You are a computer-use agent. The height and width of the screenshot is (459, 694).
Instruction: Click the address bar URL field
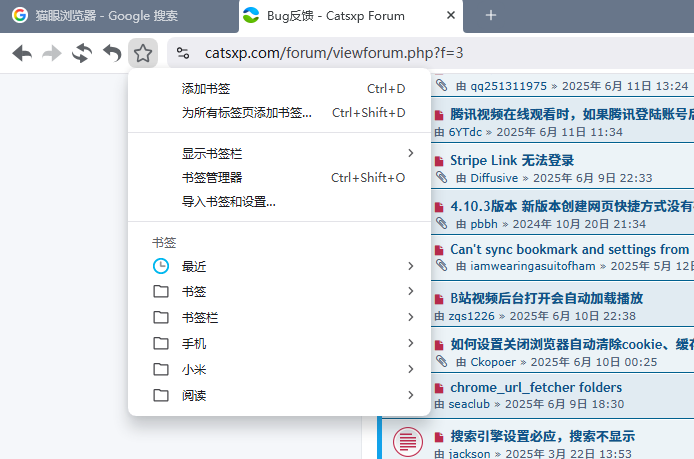[431, 53]
